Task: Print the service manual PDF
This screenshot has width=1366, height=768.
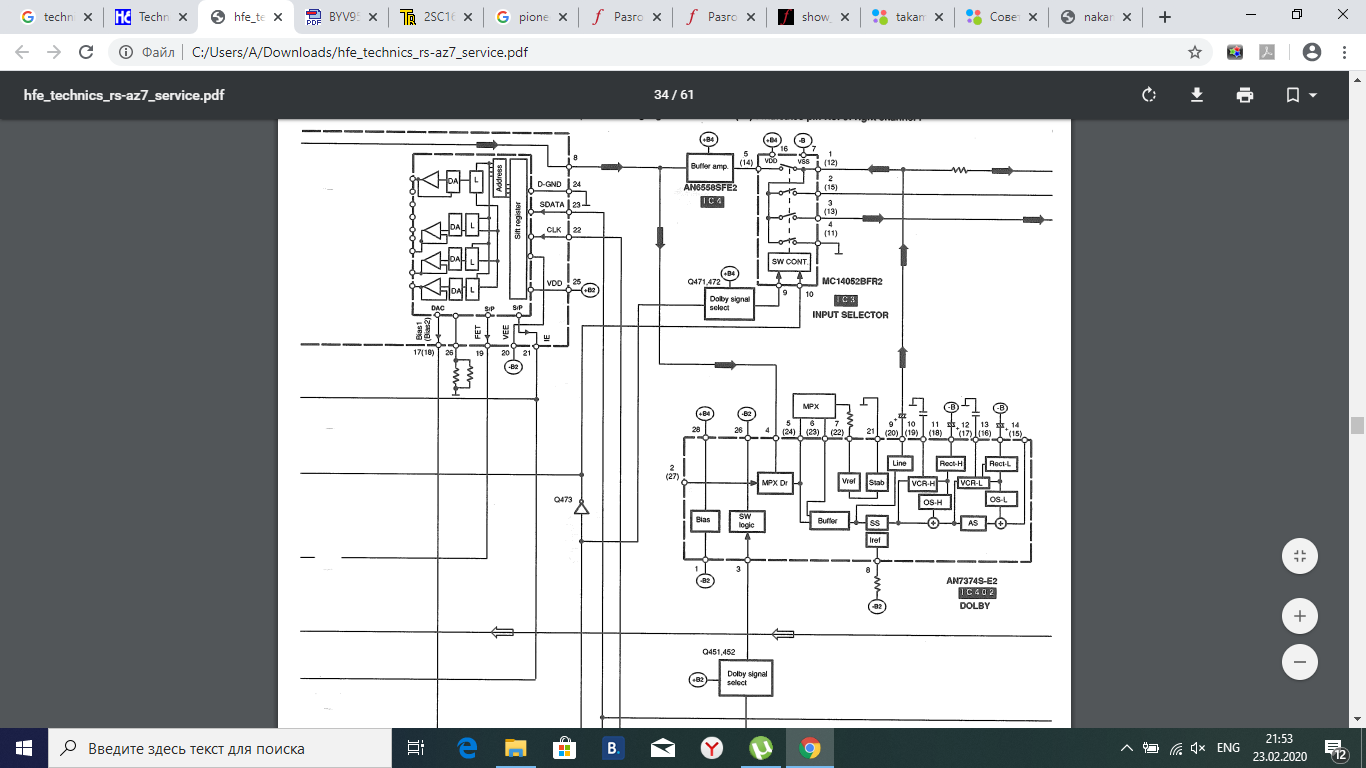Action: click(1244, 95)
